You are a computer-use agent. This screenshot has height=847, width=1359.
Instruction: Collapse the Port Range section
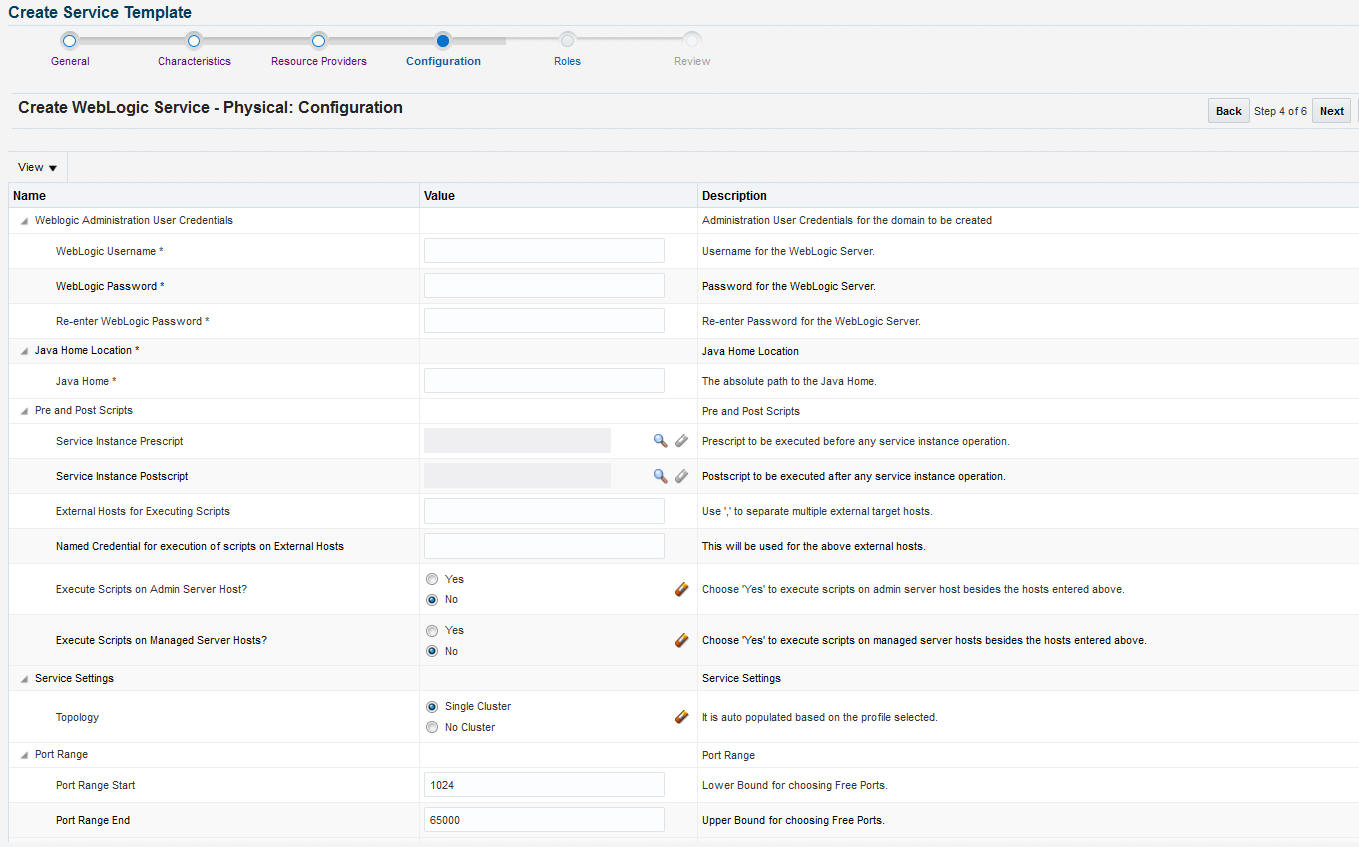[24, 755]
